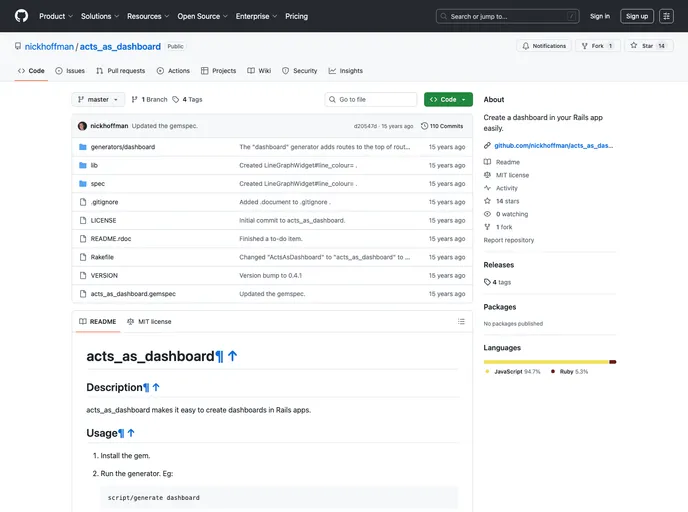Image resolution: width=688 pixels, height=512 pixels.
Task: Open the VERSION file
Action: 104,276
